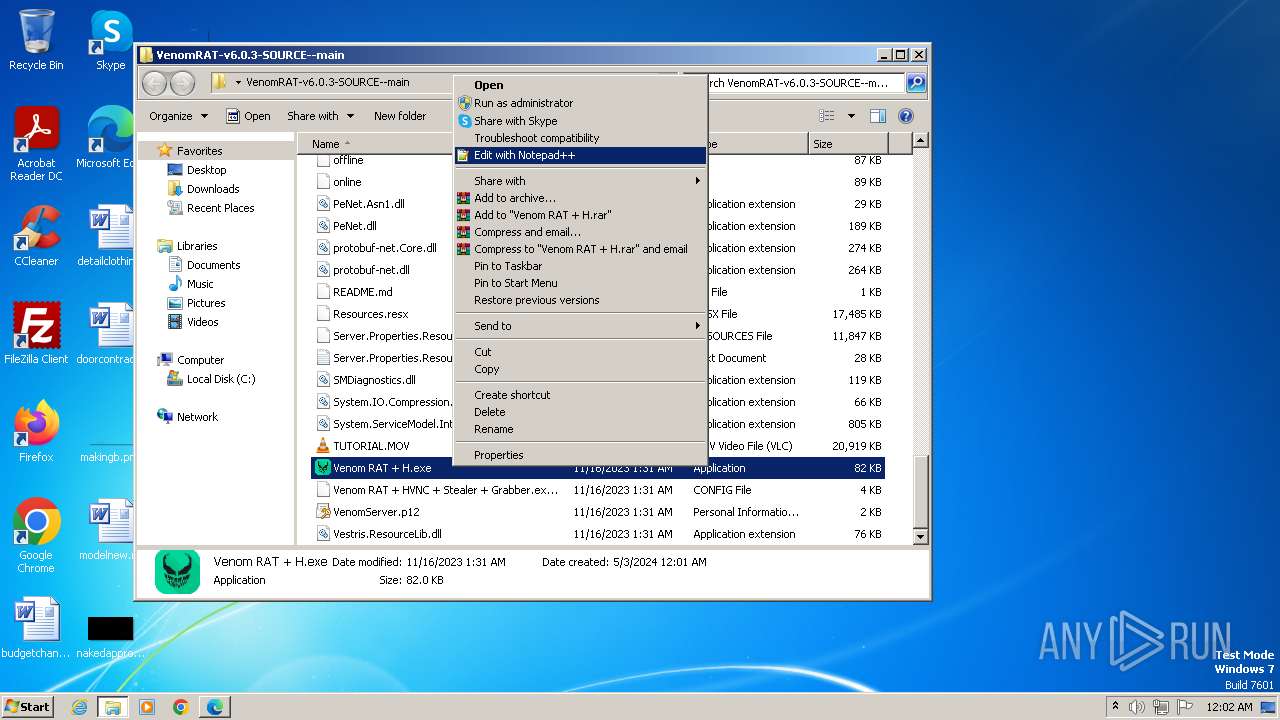The image size is (1280, 720).
Task: Change view using the Views icon
Action: [827, 116]
